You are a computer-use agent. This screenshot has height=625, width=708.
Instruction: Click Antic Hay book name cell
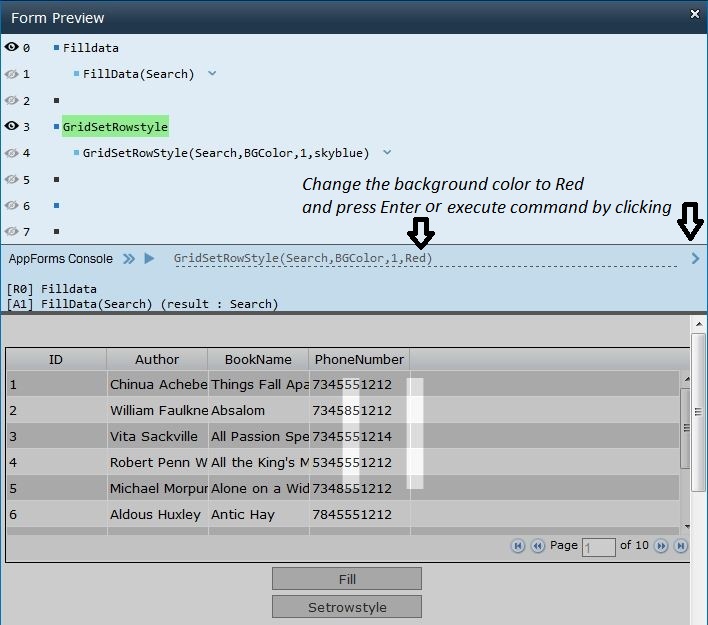(x=259, y=514)
